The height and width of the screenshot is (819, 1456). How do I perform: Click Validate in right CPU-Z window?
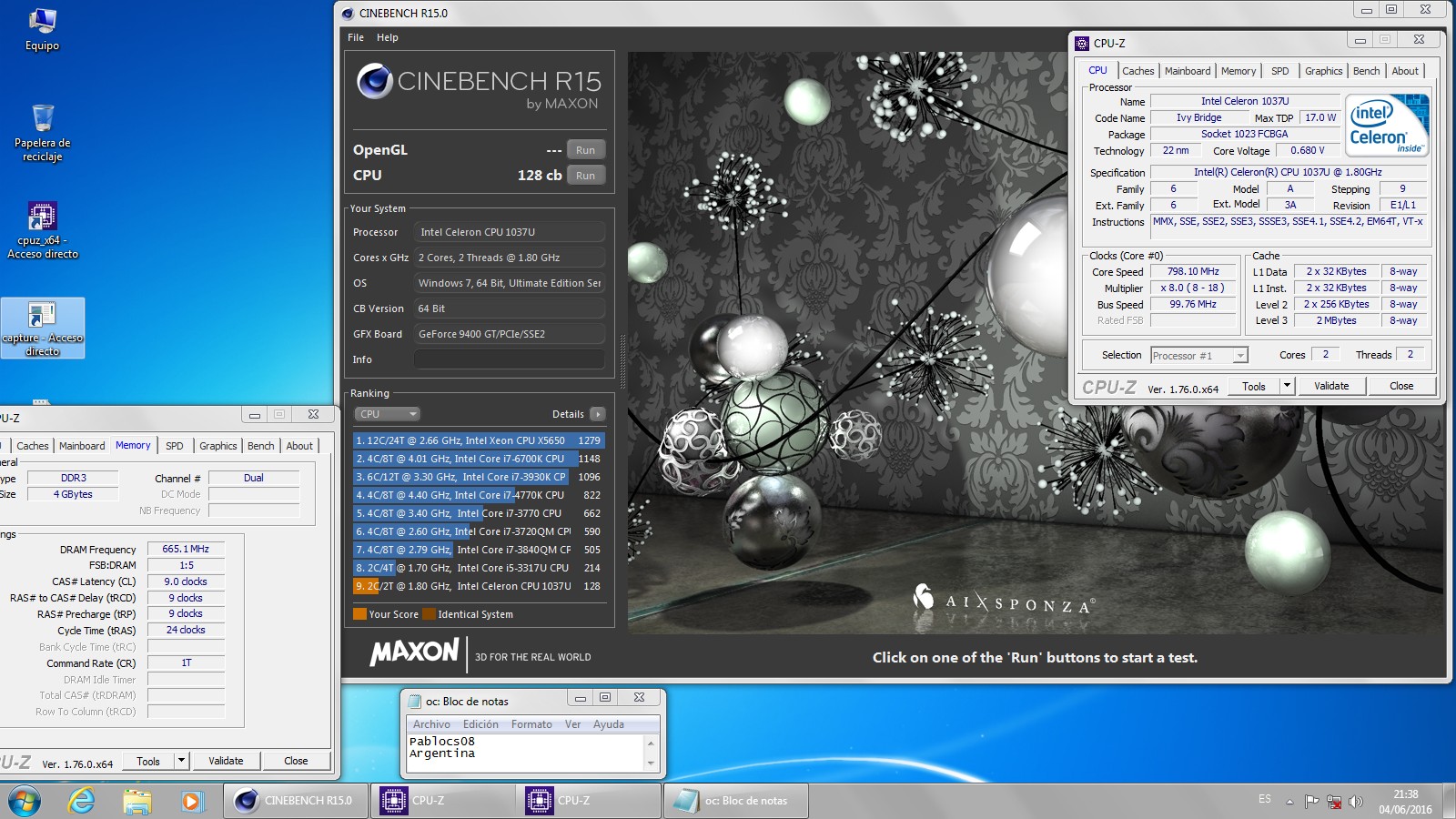coord(1331,386)
